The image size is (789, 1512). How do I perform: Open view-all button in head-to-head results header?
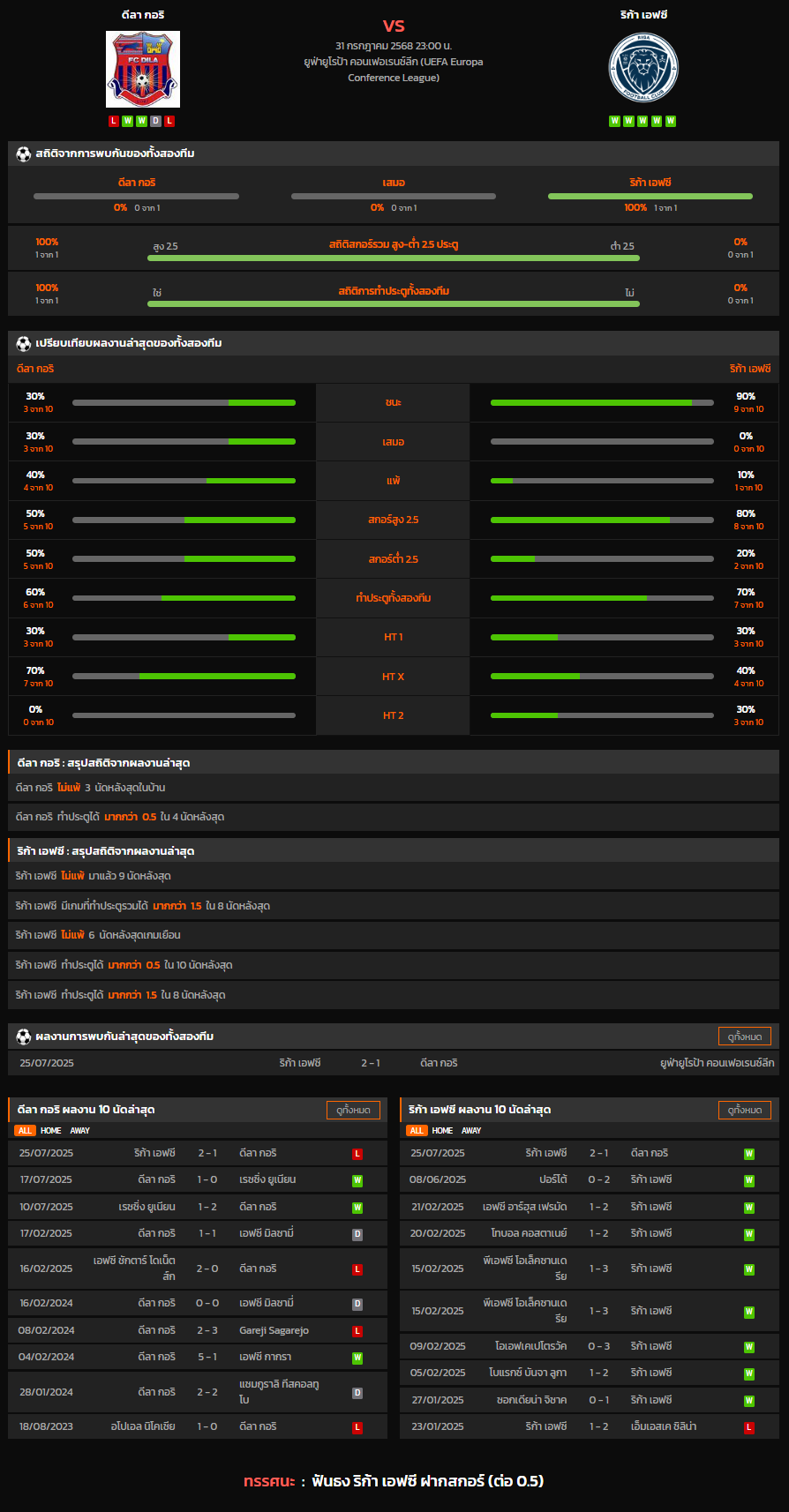tap(745, 1037)
